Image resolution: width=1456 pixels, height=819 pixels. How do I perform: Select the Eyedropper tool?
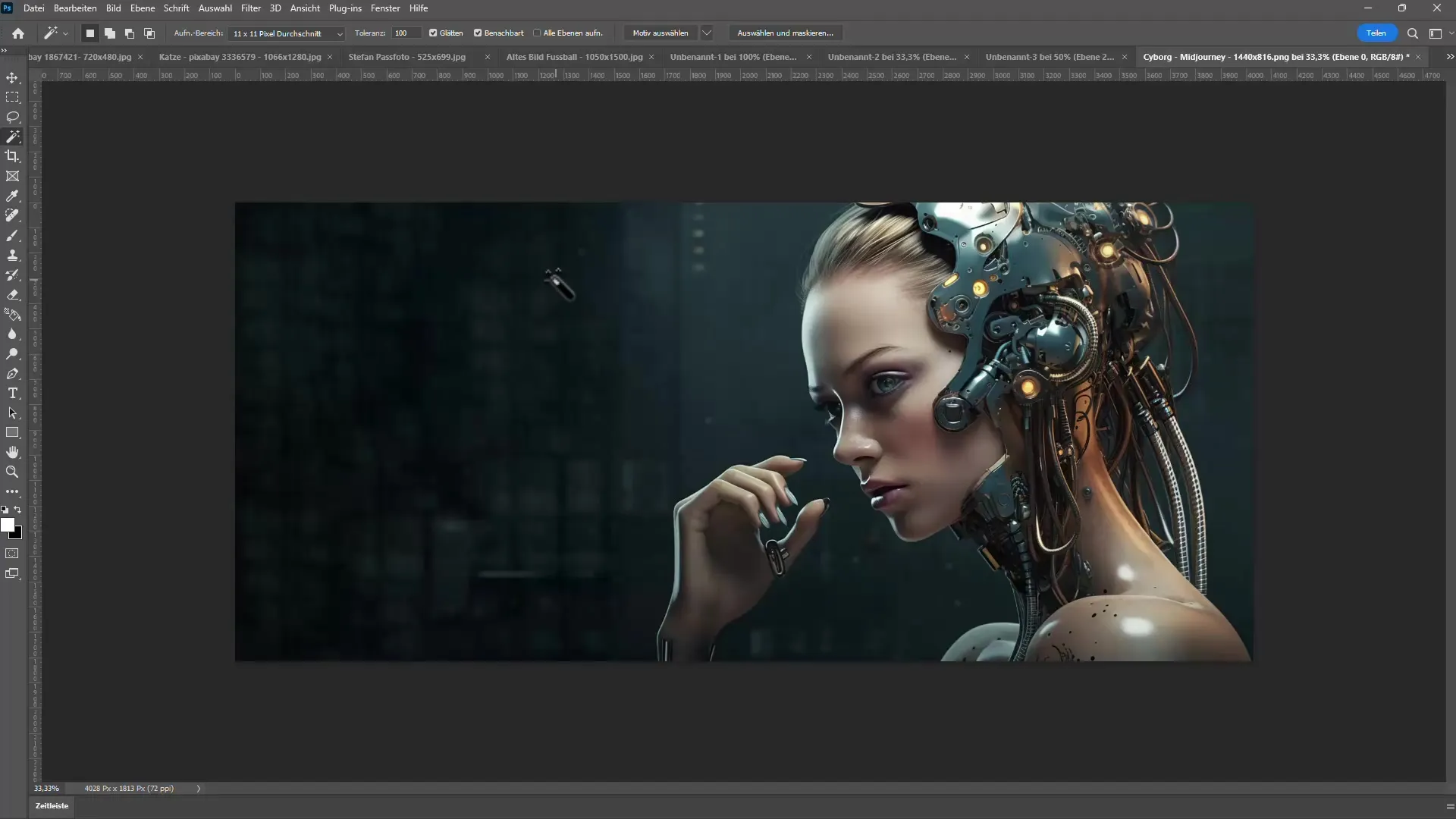pyautogui.click(x=12, y=196)
